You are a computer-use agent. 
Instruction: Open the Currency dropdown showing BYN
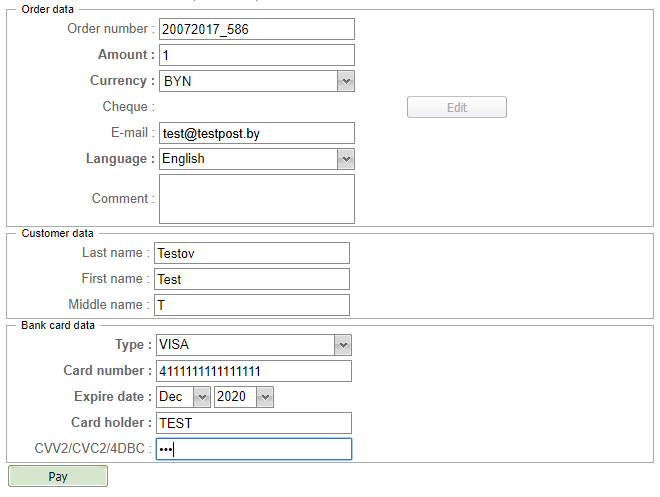[x=256, y=81]
